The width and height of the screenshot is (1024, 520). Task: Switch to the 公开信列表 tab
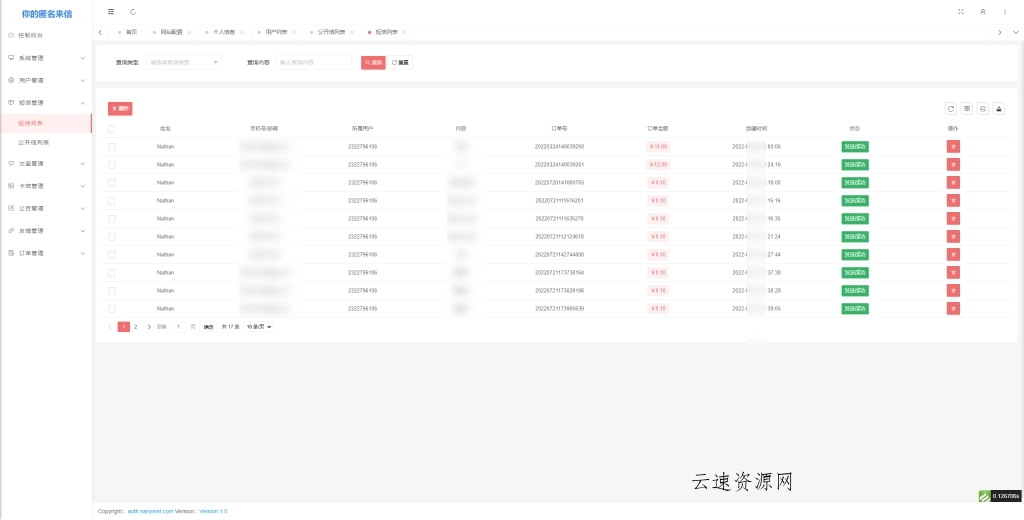pos(332,32)
